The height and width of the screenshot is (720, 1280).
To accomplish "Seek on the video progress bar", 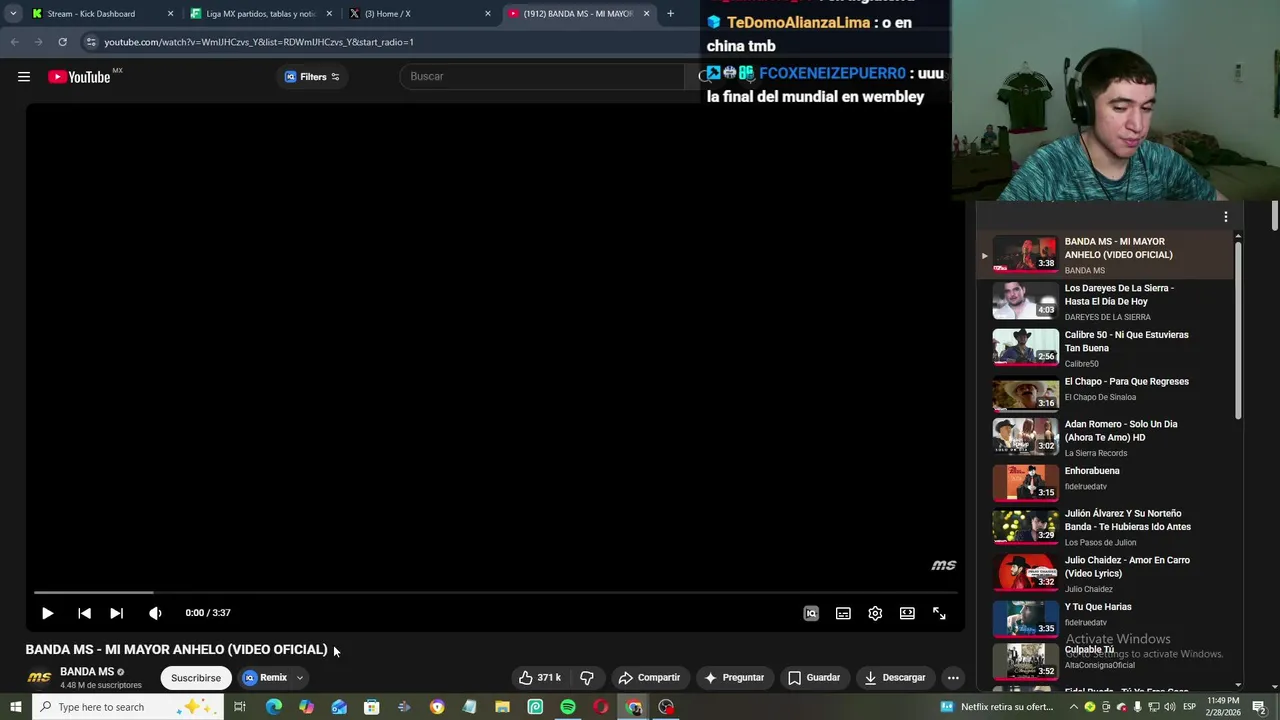I will tap(495, 593).
